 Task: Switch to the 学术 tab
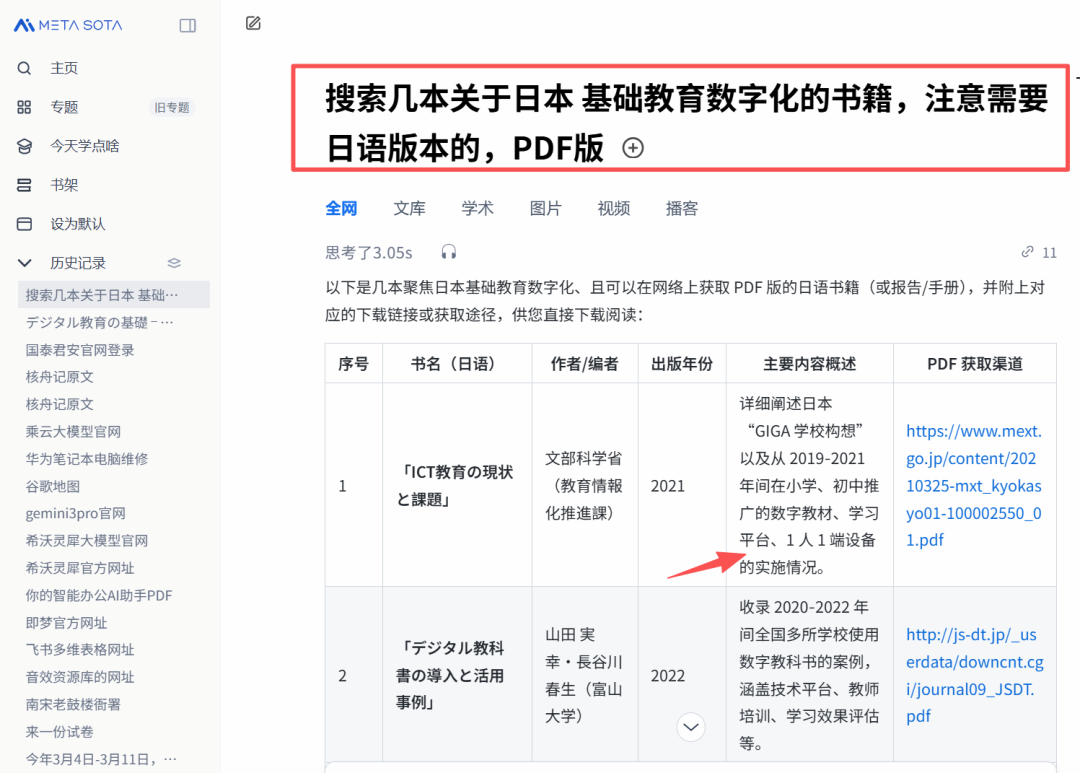[477, 207]
